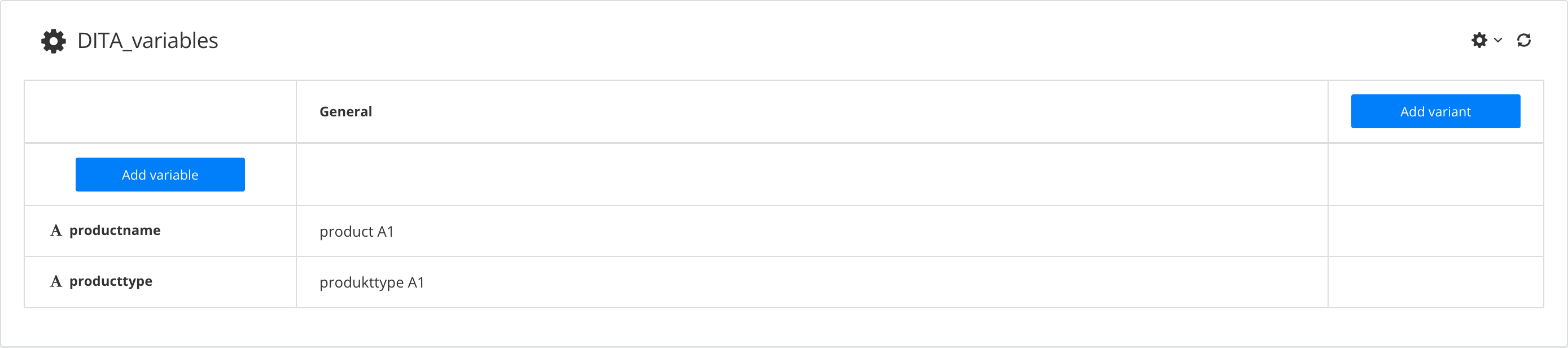The image size is (1568, 348).
Task: Click empty General cell beside Add variable
Action: [811, 175]
